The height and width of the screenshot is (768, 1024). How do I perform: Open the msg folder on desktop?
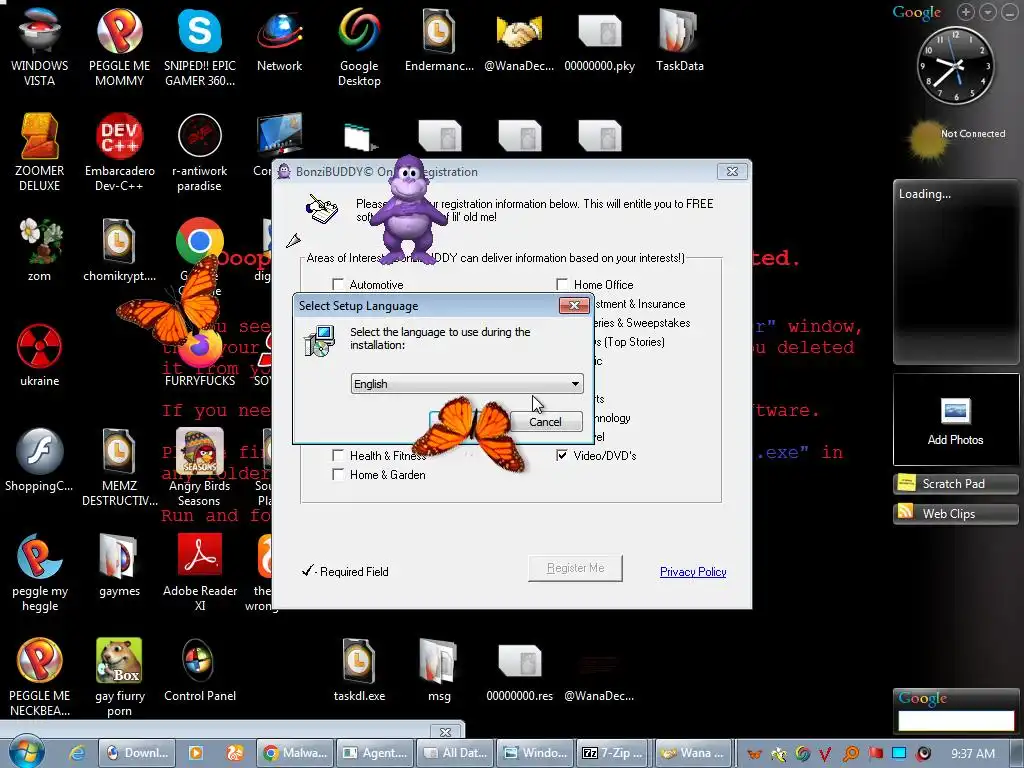439,670
